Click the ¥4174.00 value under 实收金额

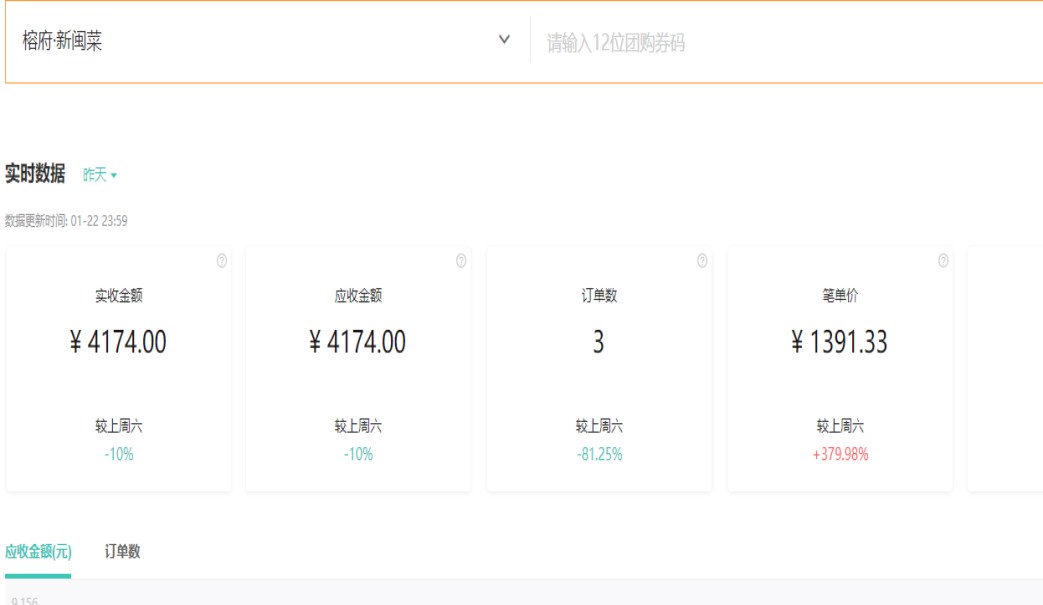(x=118, y=342)
